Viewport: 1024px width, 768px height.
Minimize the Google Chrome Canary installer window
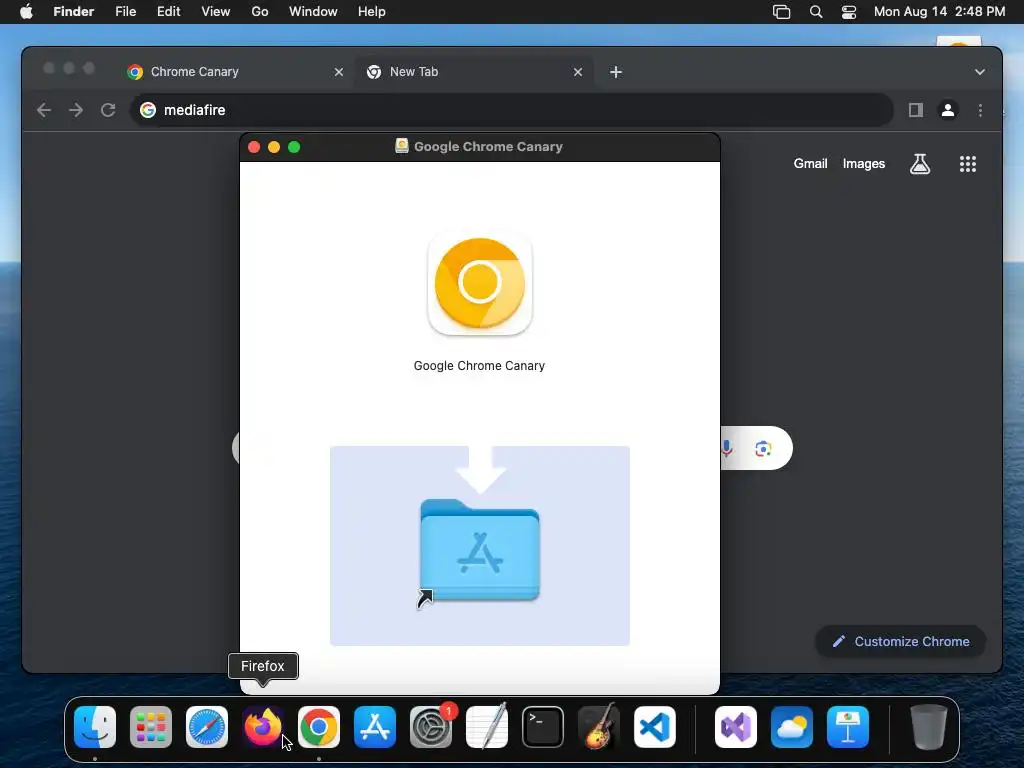tap(274, 147)
